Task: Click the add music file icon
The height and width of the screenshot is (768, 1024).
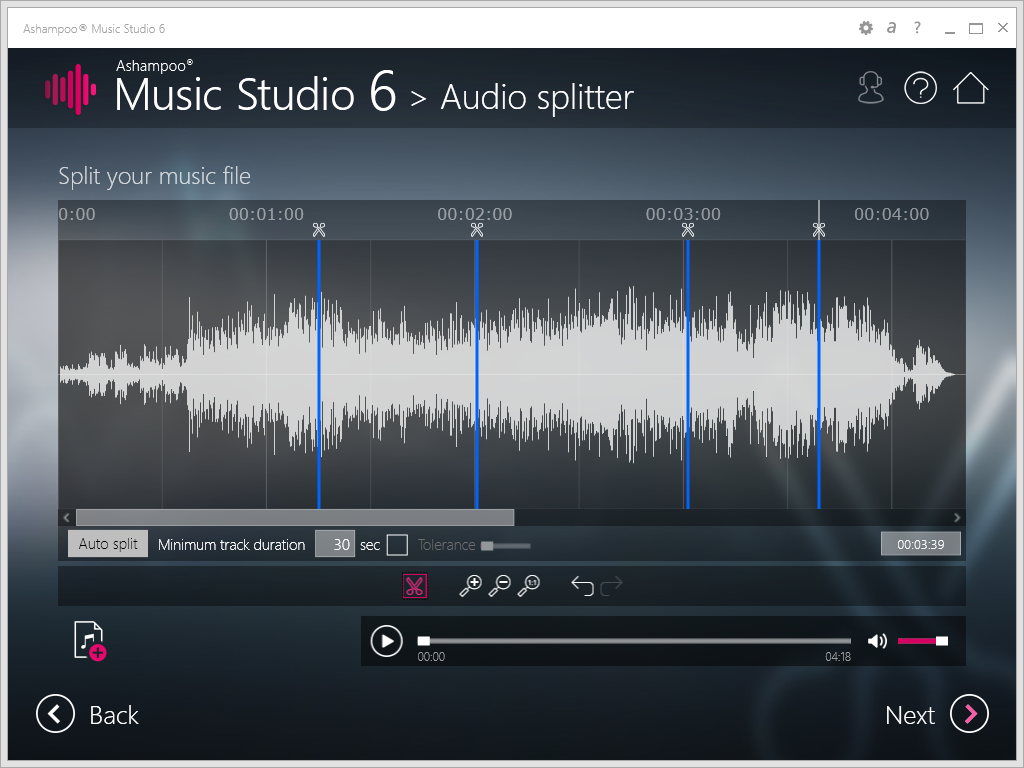Action: [90, 641]
